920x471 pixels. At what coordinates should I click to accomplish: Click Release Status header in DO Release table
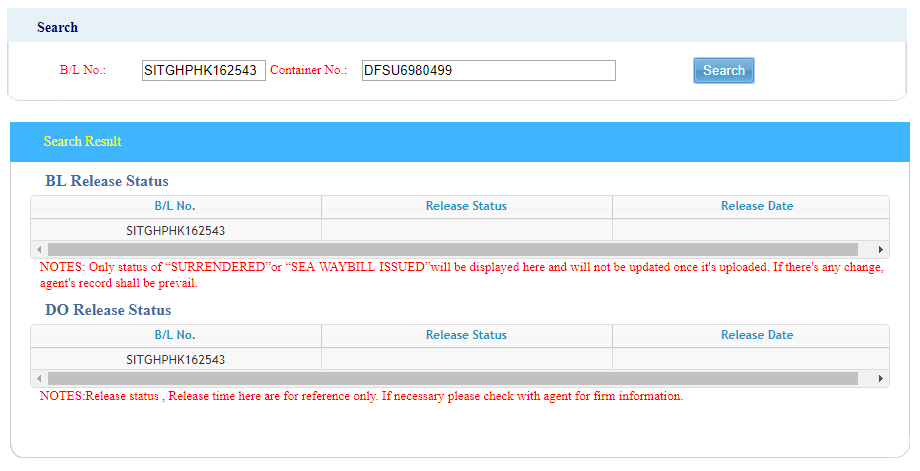tap(466, 335)
